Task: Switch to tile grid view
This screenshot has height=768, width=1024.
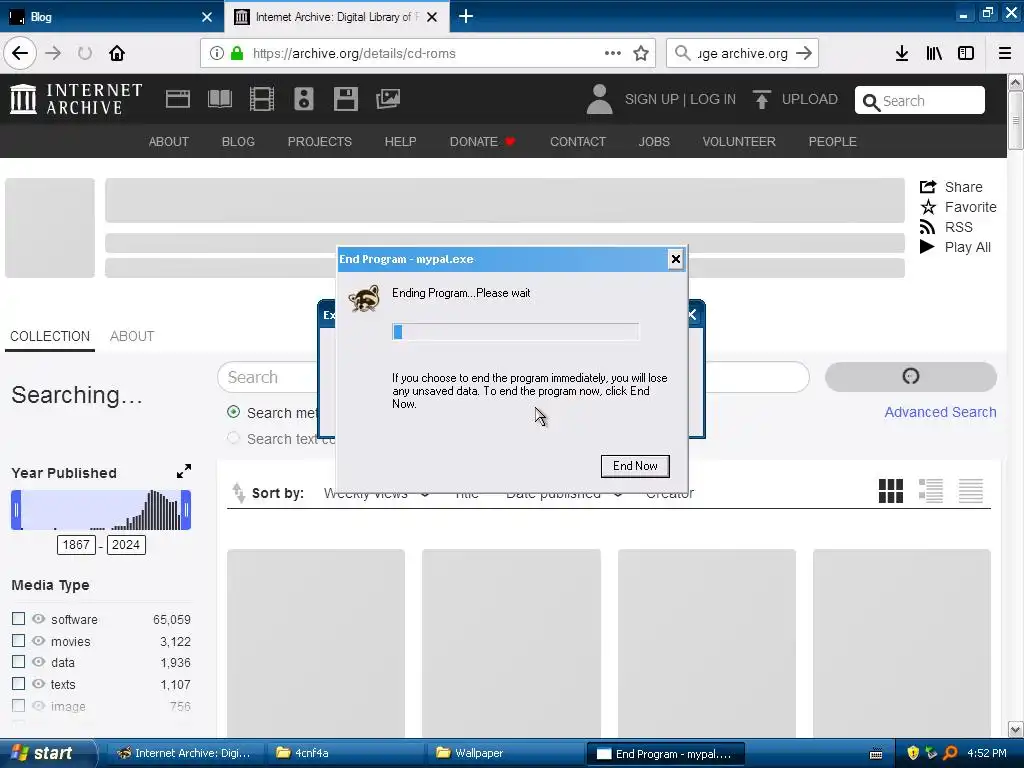Action: [x=891, y=491]
